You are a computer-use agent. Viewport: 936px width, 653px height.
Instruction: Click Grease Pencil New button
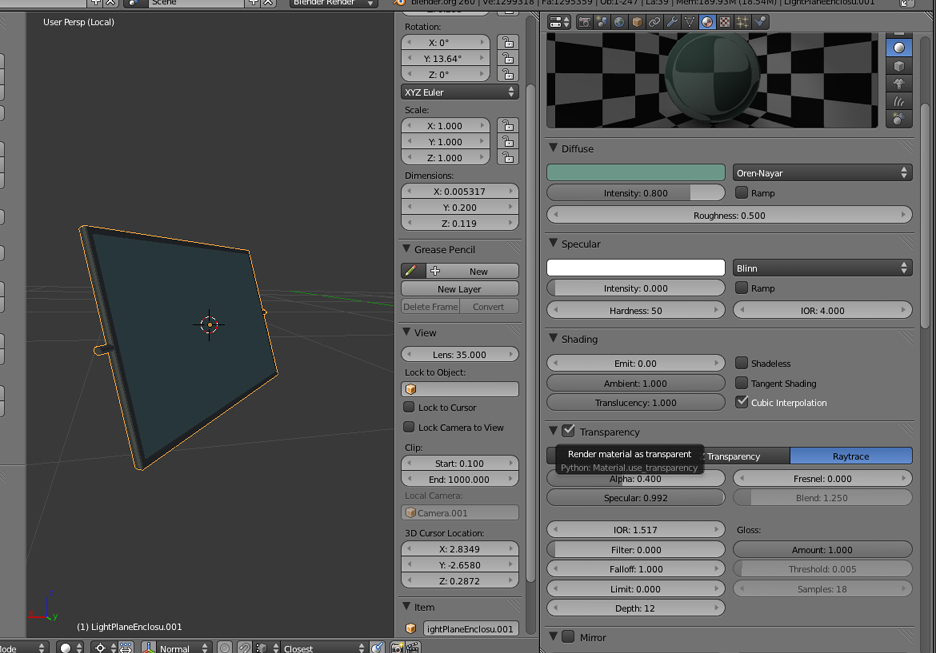[x=472, y=271]
